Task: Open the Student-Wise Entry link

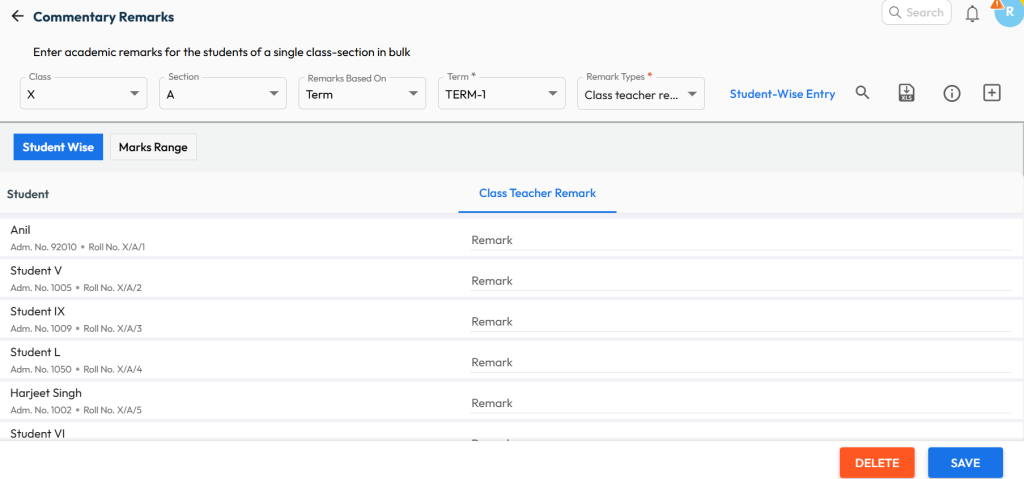Action: coord(782,94)
